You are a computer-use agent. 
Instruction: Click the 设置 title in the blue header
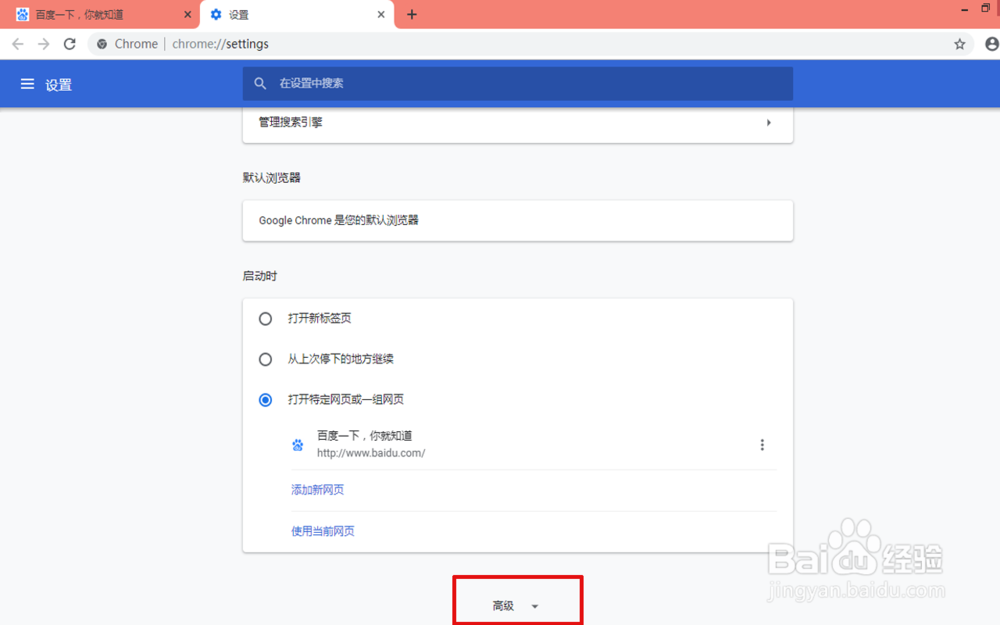59,85
